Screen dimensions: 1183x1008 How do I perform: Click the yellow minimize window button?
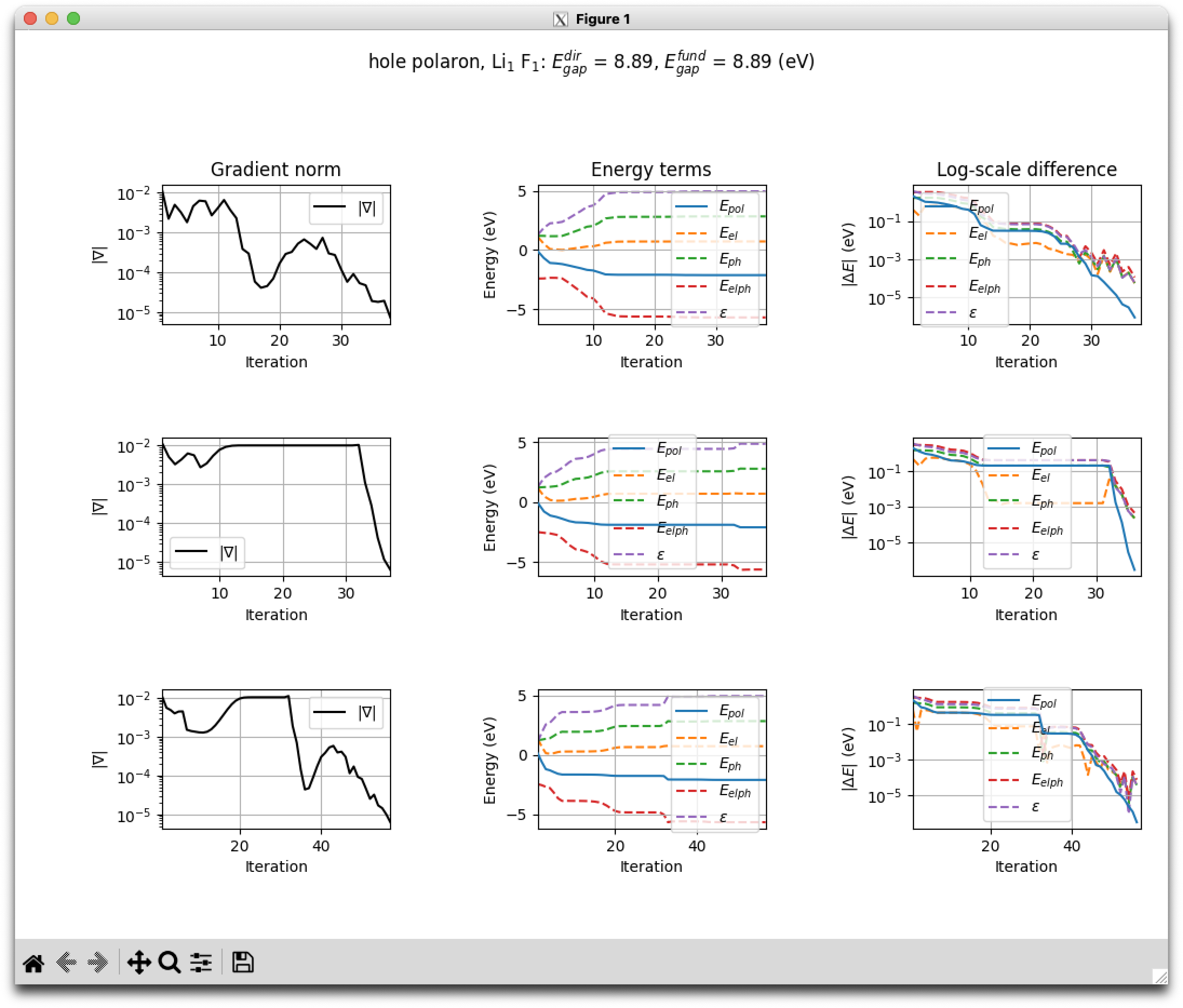tap(52, 19)
